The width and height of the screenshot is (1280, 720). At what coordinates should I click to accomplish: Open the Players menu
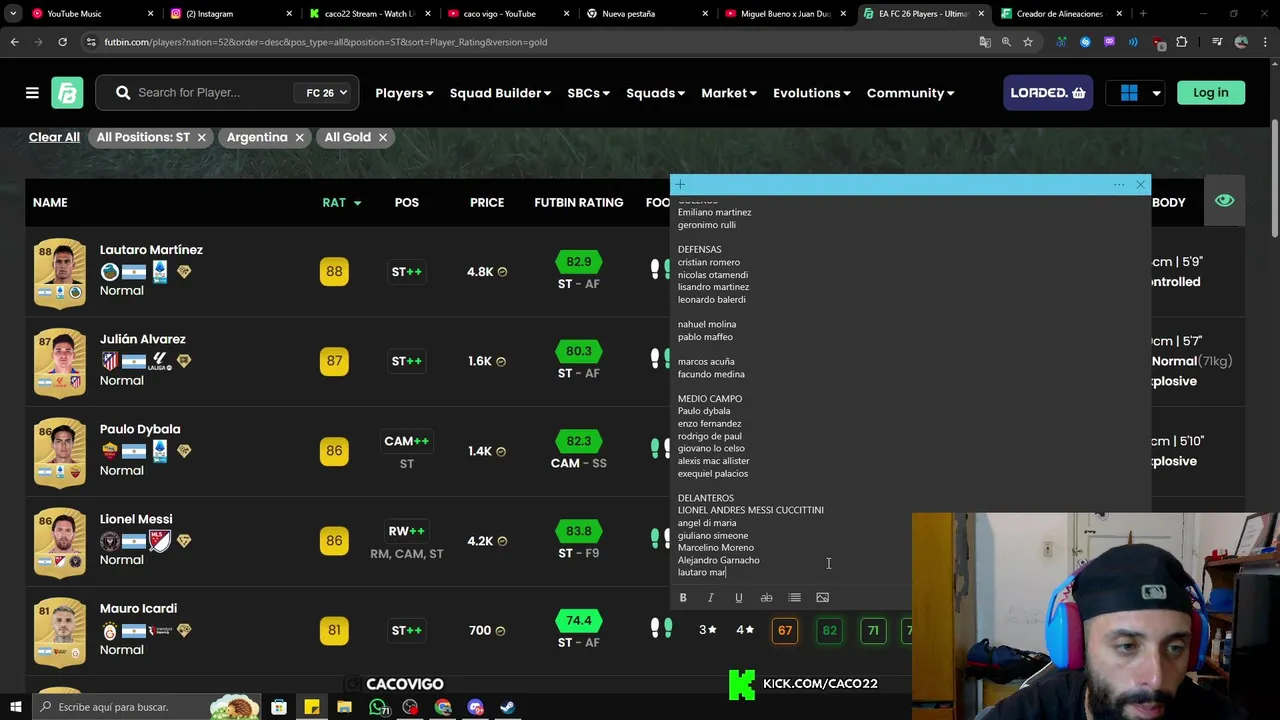[x=404, y=93]
